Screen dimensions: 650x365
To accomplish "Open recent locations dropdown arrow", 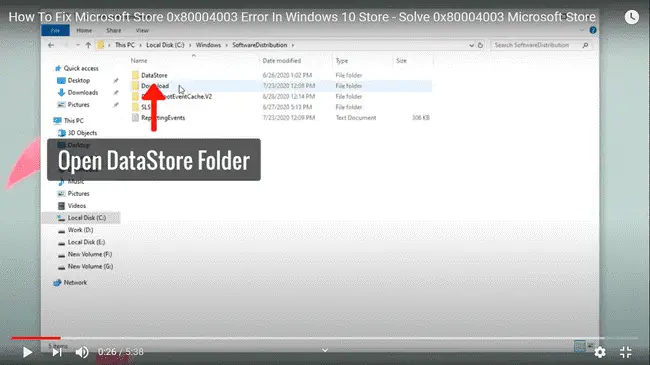I will [78, 45].
